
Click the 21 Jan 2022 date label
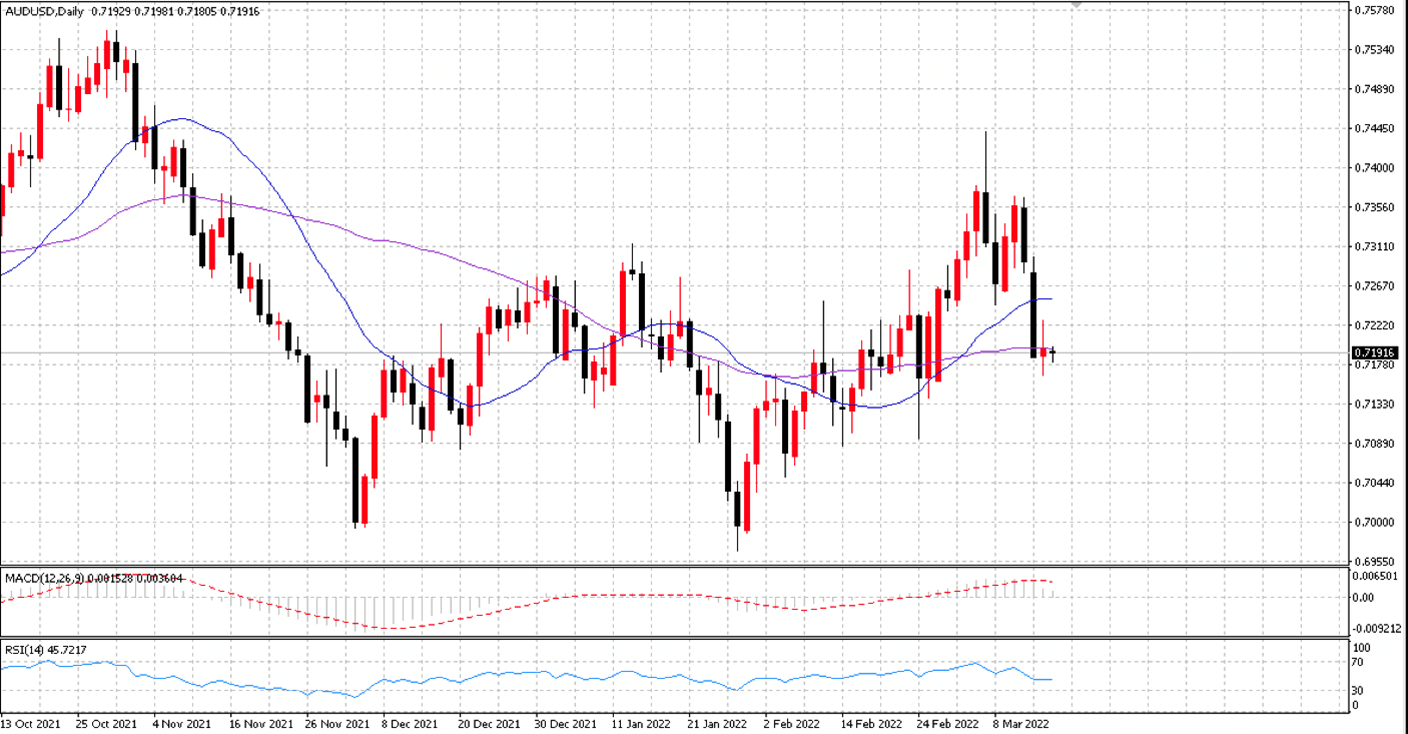(x=718, y=722)
